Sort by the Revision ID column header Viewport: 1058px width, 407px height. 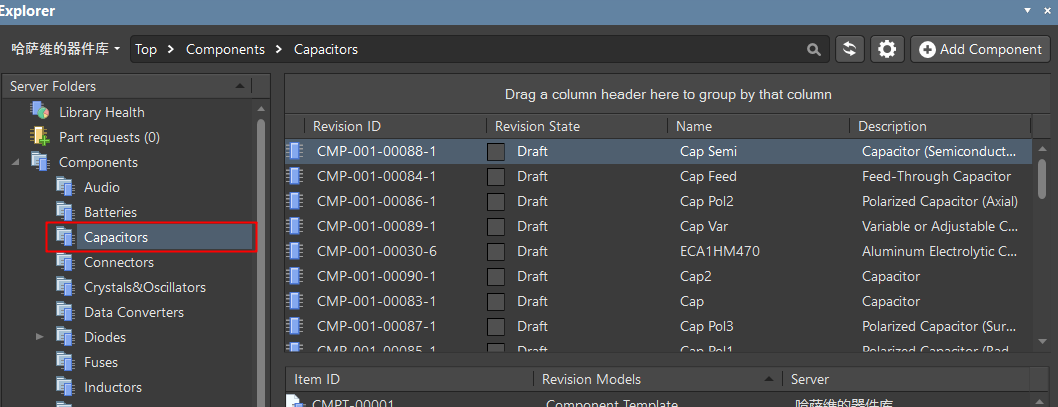395,126
